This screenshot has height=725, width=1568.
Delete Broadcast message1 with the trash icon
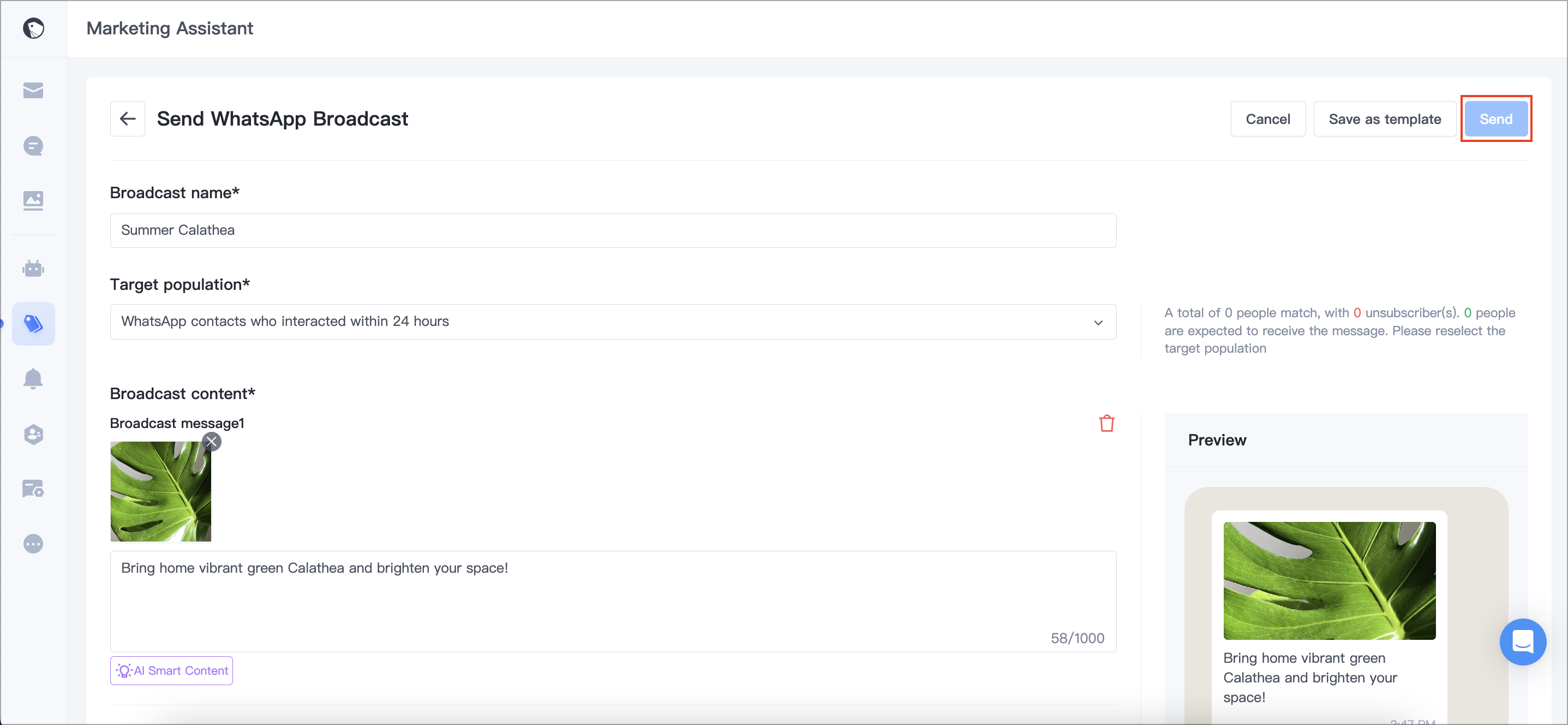click(1106, 424)
